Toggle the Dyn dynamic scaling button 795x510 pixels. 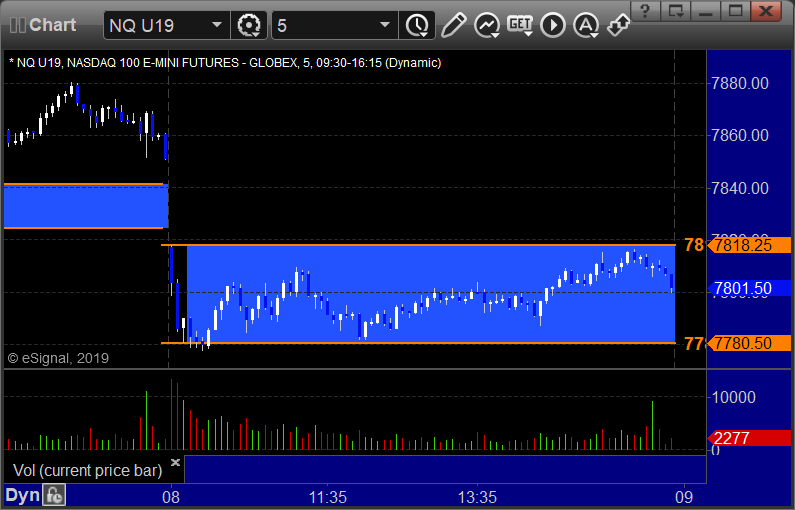tap(22, 495)
